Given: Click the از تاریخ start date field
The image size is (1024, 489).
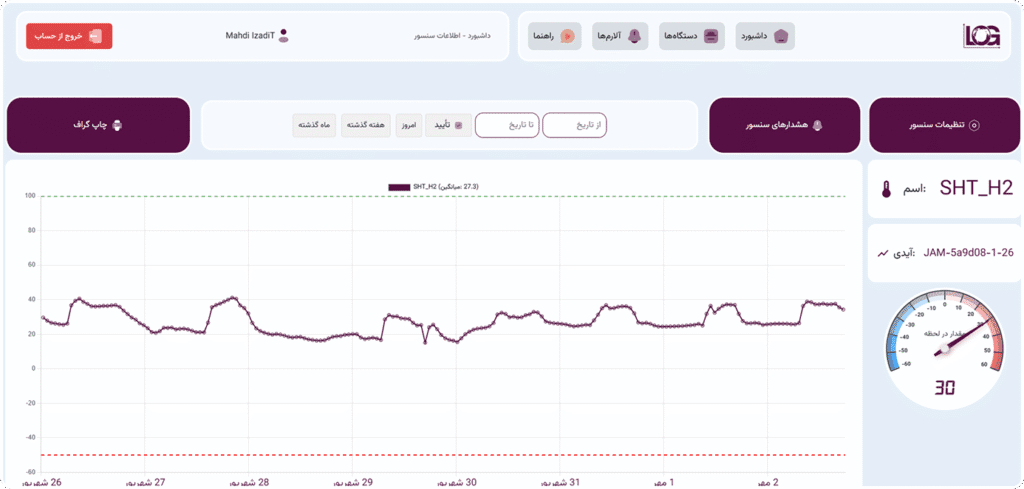Looking at the screenshot, I should click(582, 125).
